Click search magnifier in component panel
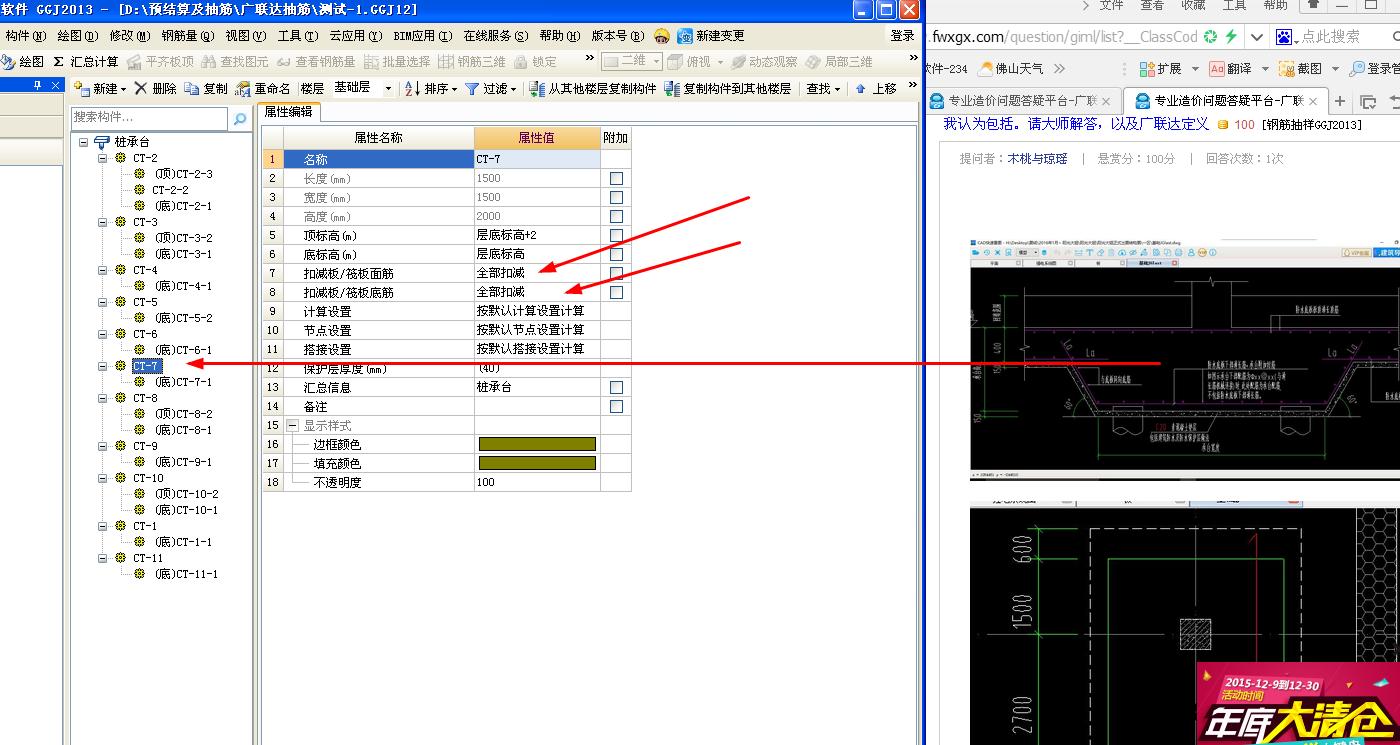The image size is (1400, 745). coord(240,118)
